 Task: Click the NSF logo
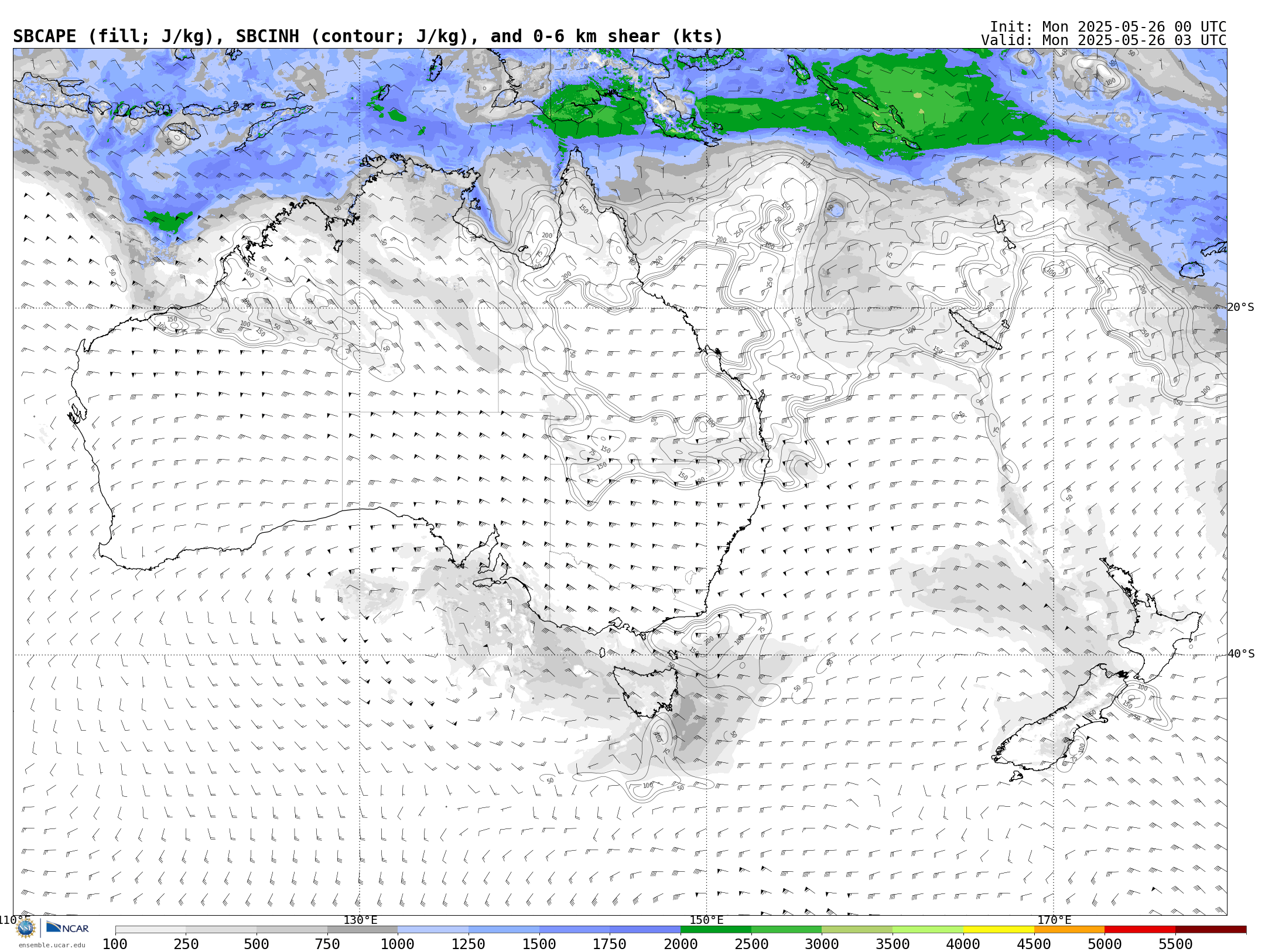(x=26, y=928)
